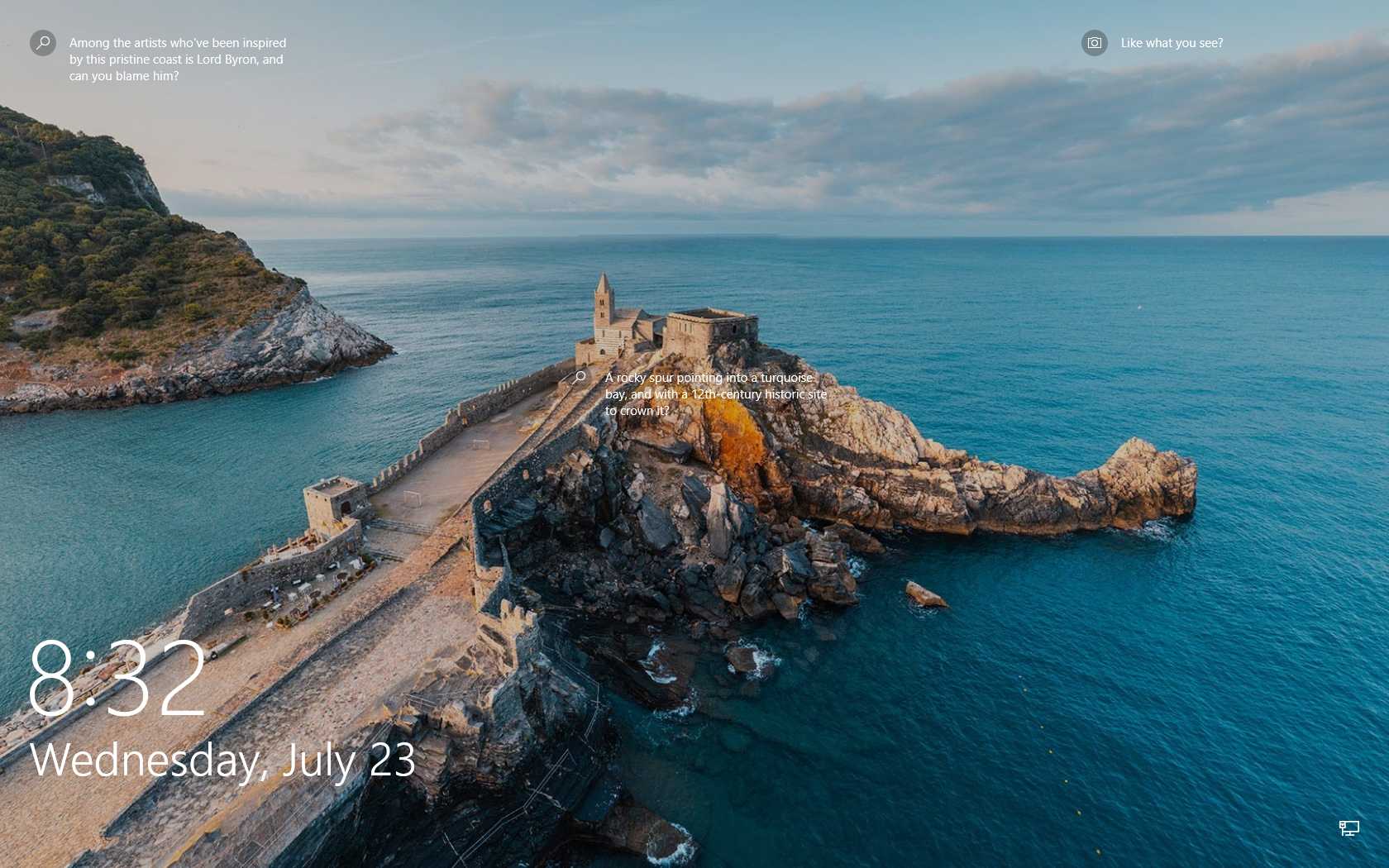Open the rocky spur 12th-century site caption
The height and width of the screenshot is (868, 1389).
(x=716, y=394)
